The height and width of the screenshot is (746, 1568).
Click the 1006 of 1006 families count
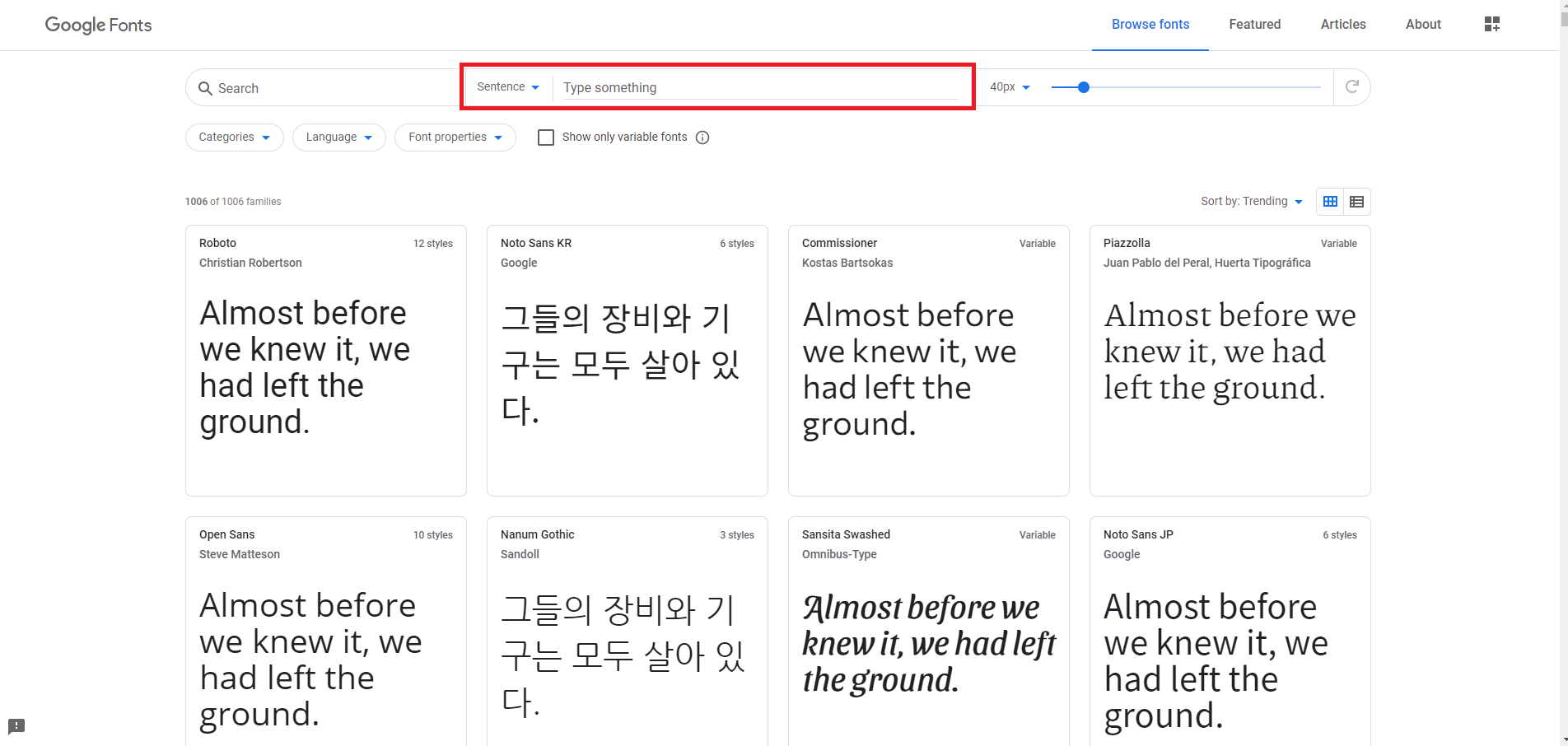pos(233,202)
